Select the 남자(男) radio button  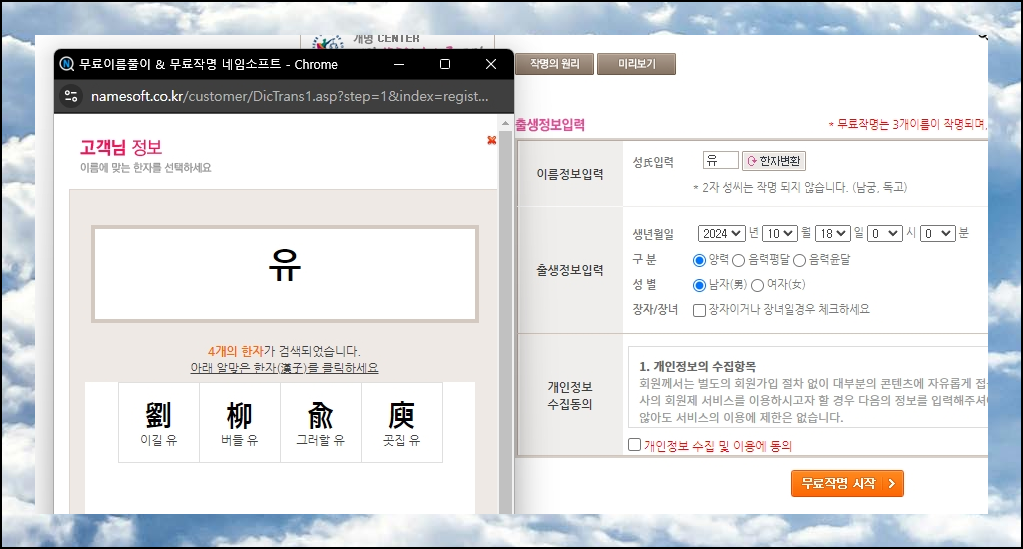pos(699,285)
